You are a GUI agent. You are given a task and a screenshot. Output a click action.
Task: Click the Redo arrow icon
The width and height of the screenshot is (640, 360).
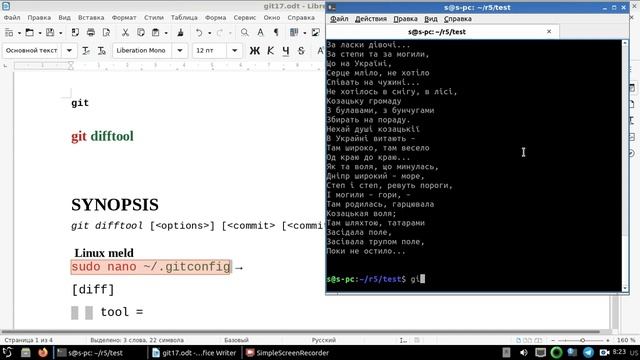click(x=220, y=33)
